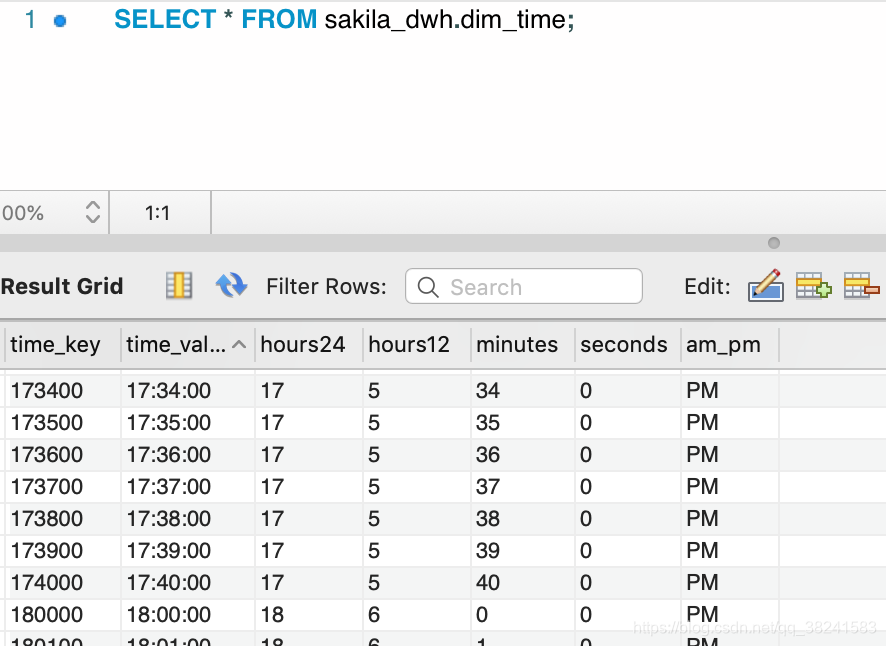Click the edit current row pencil icon
The image size is (886, 646).
pyautogui.click(x=766, y=285)
